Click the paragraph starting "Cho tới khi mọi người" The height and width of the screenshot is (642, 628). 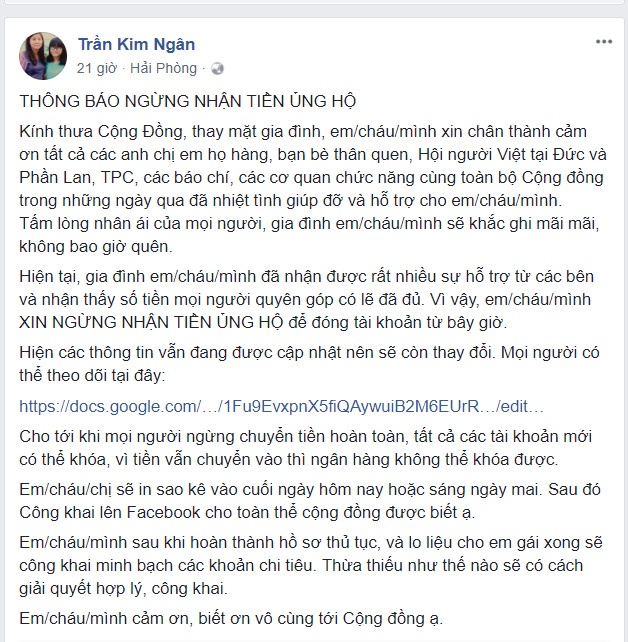click(305, 448)
